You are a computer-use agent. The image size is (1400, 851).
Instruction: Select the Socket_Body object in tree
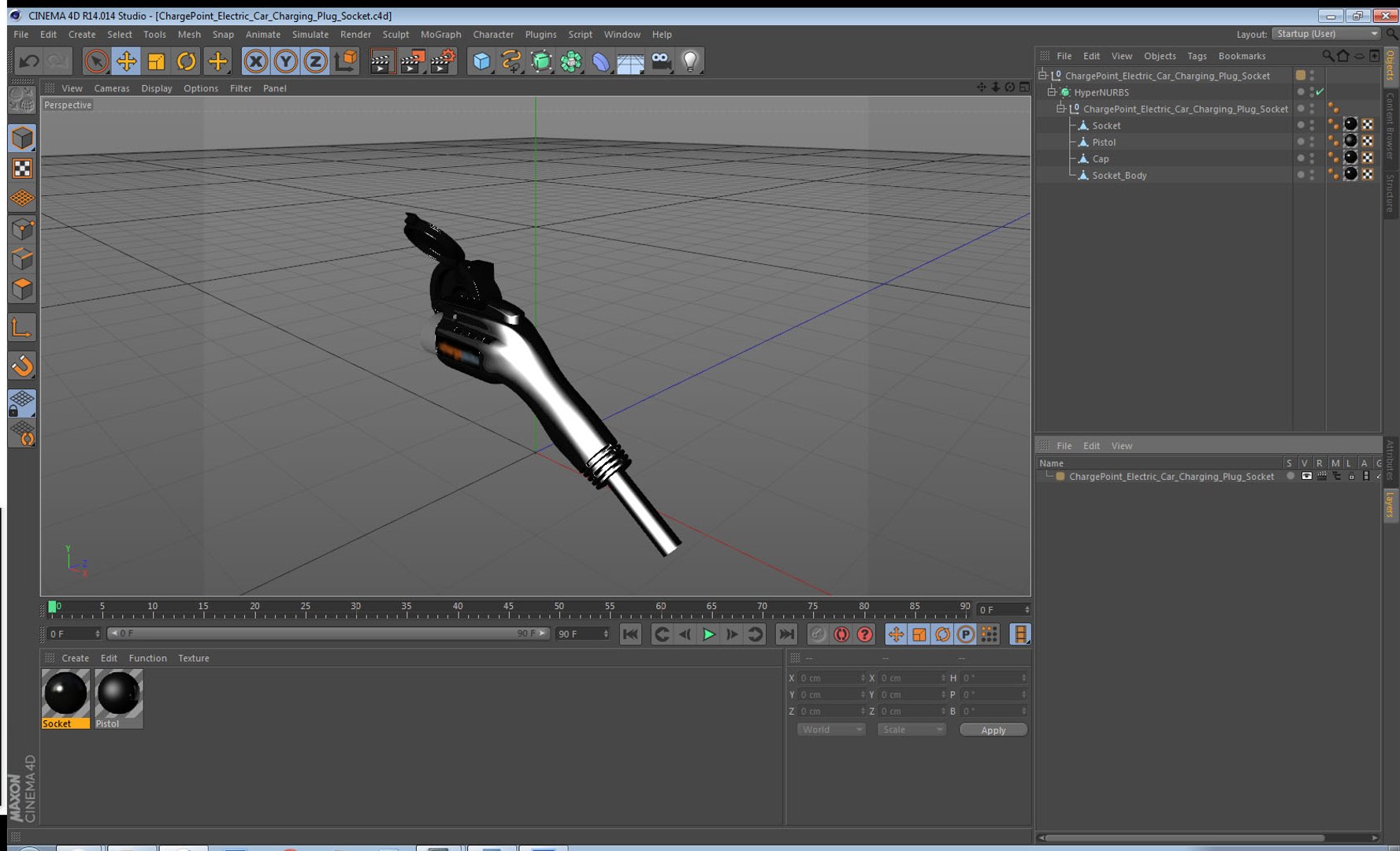click(x=1119, y=175)
